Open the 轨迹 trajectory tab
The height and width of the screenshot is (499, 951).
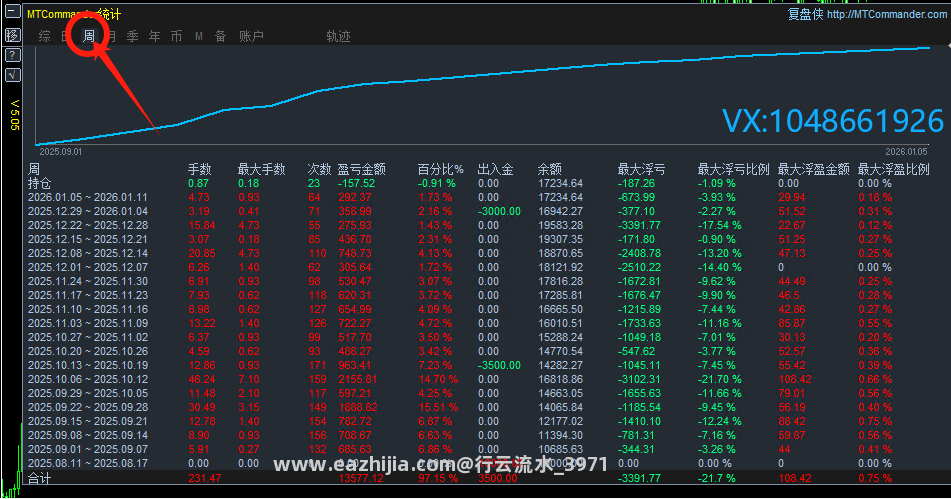[x=338, y=36]
